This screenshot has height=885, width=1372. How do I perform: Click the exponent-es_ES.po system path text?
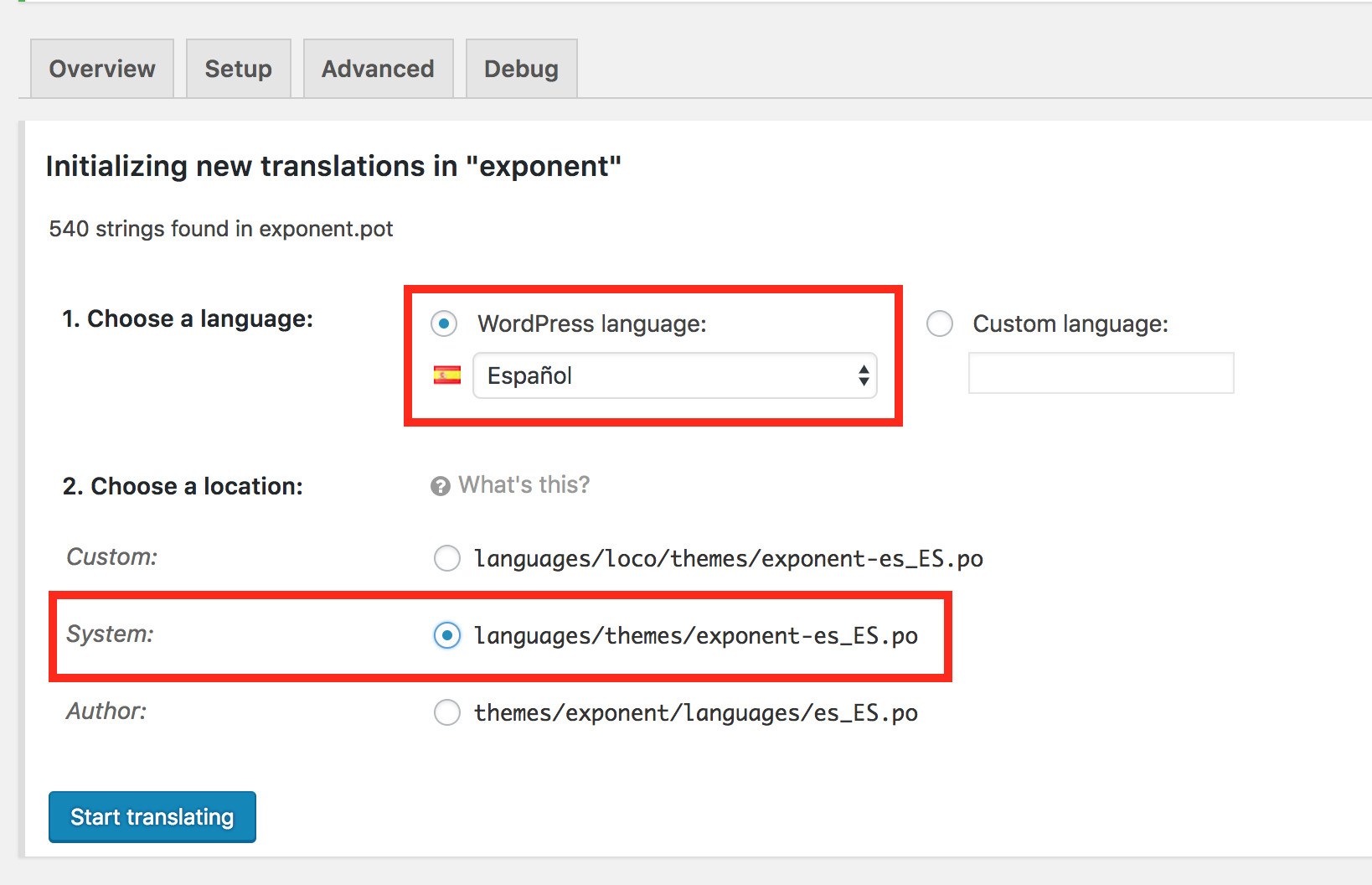695,636
